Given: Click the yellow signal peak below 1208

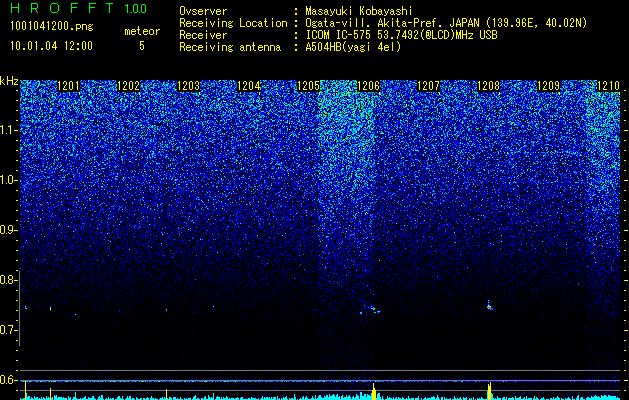Looking at the screenshot, I should [x=489, y=391].
